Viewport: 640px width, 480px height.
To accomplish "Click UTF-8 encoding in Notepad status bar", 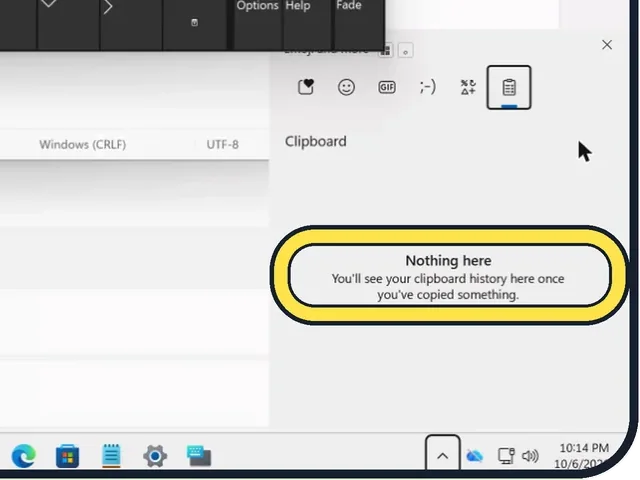I will coord(222,144).
